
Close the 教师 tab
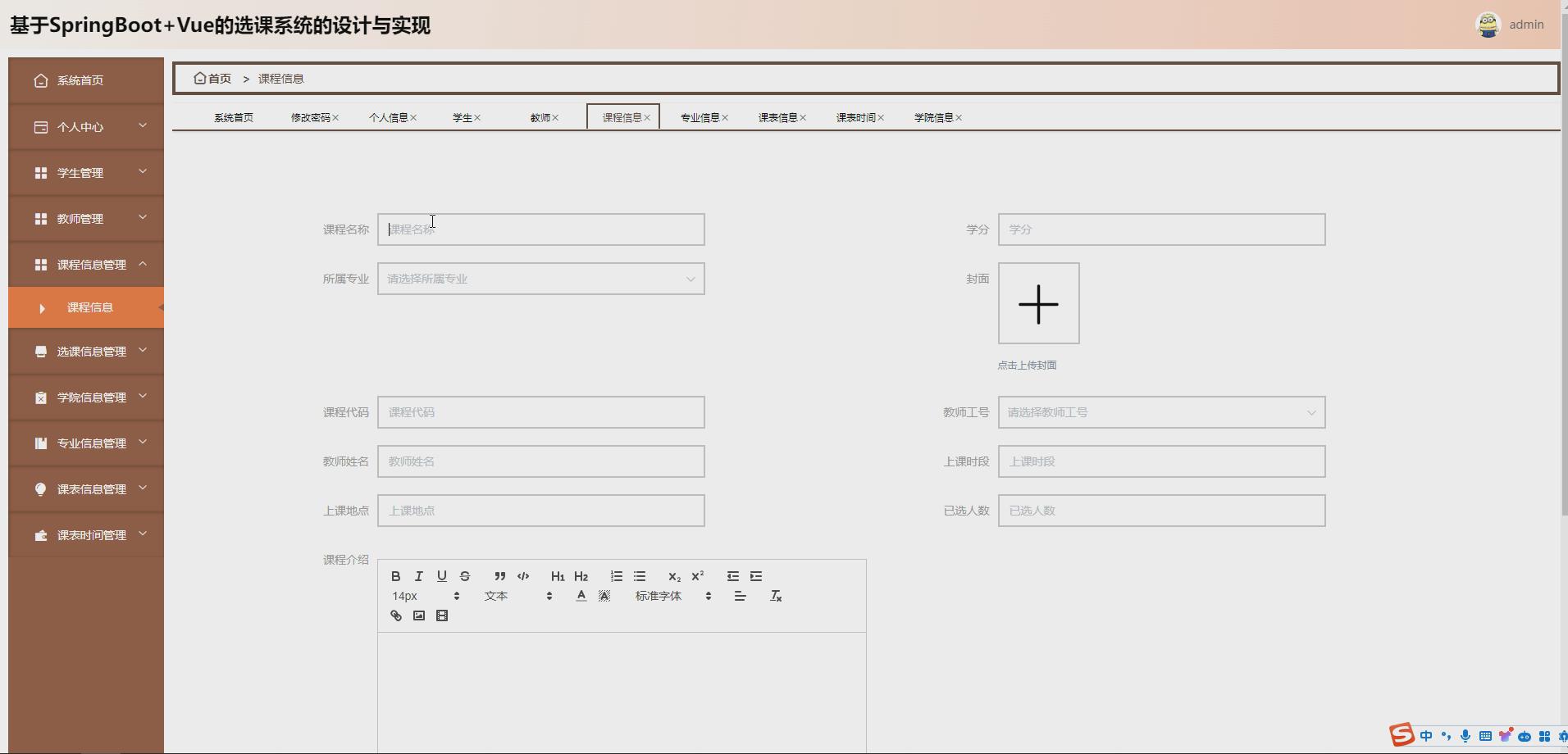[x=555, y=118]
